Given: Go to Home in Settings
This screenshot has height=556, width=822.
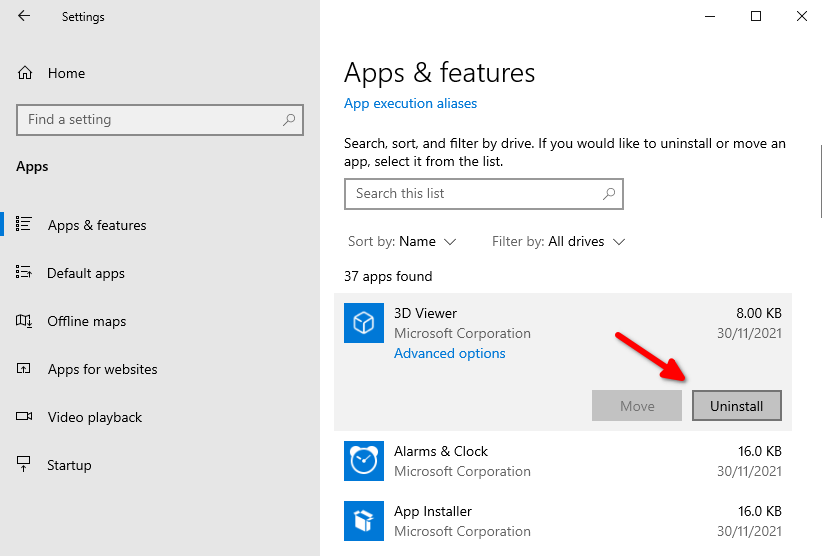Looking at the screenshot, I should click(x=66, y=73).
